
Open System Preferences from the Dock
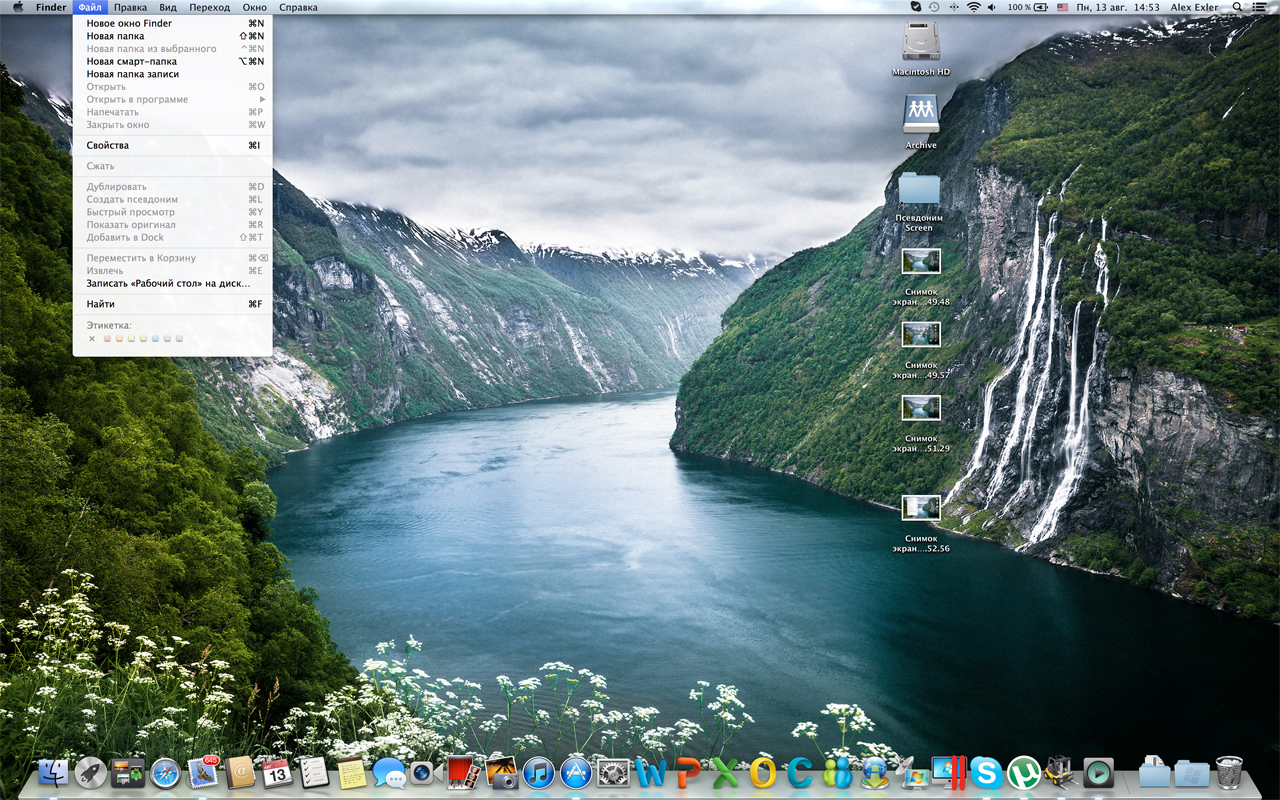click(612, 773)
